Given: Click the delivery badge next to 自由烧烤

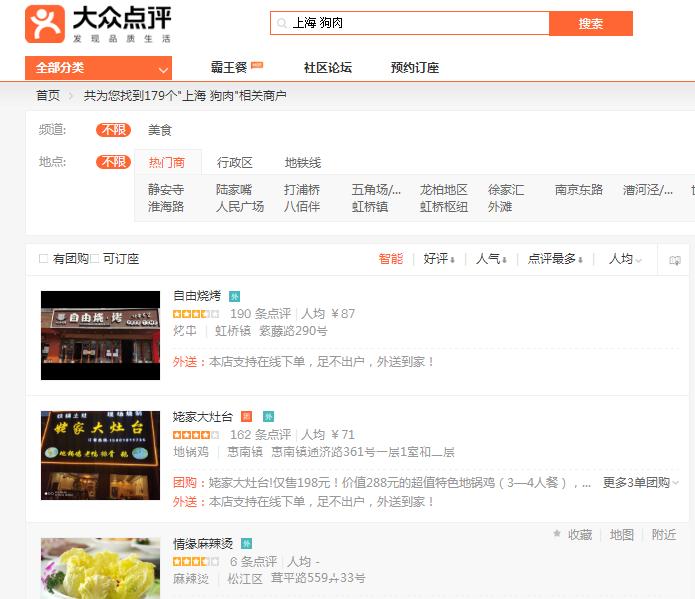Looking at the screenshot, I should click(x=234, y=296).
